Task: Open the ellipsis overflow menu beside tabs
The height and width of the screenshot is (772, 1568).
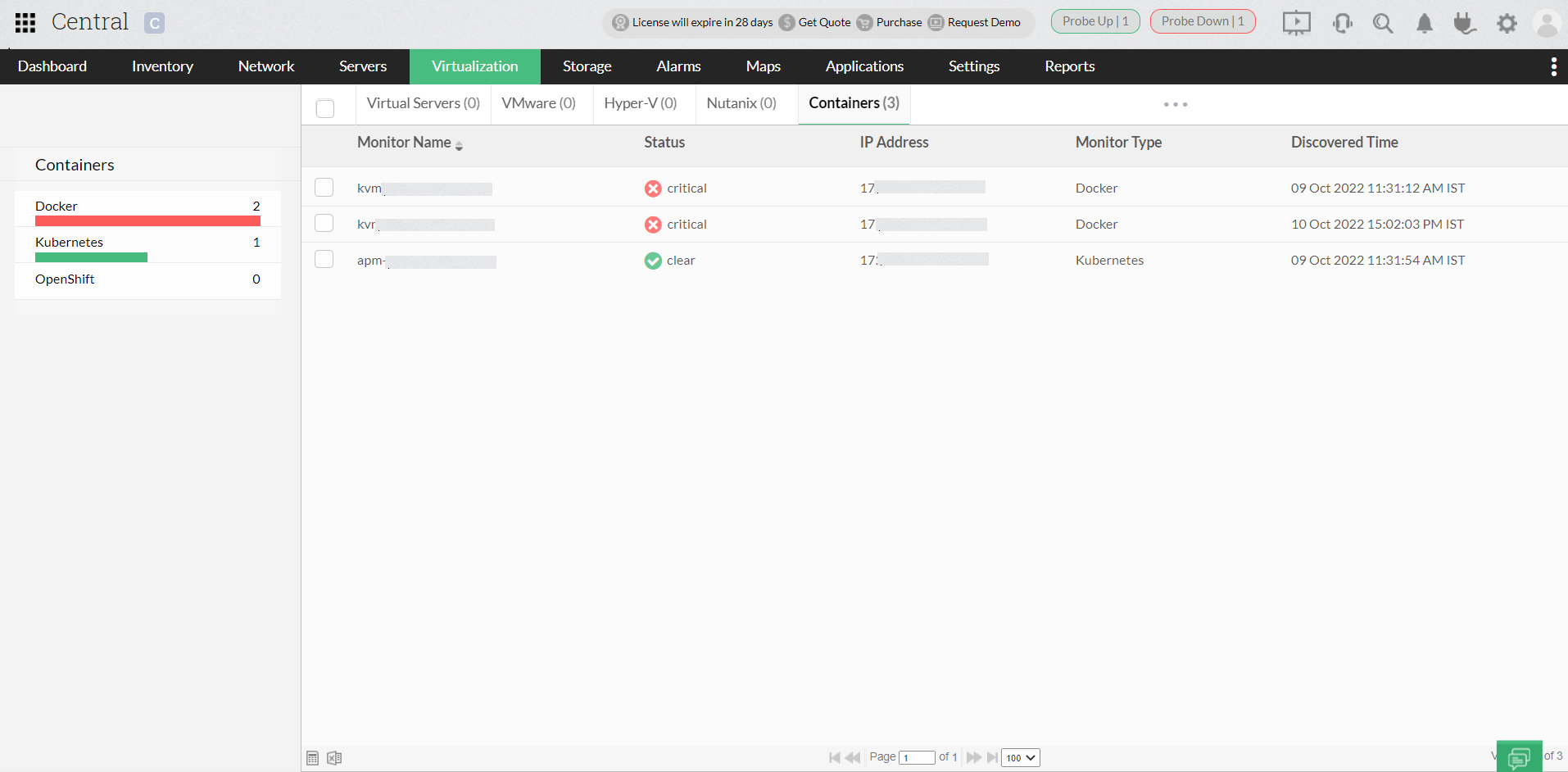Action: click(x=1175, y=104)
